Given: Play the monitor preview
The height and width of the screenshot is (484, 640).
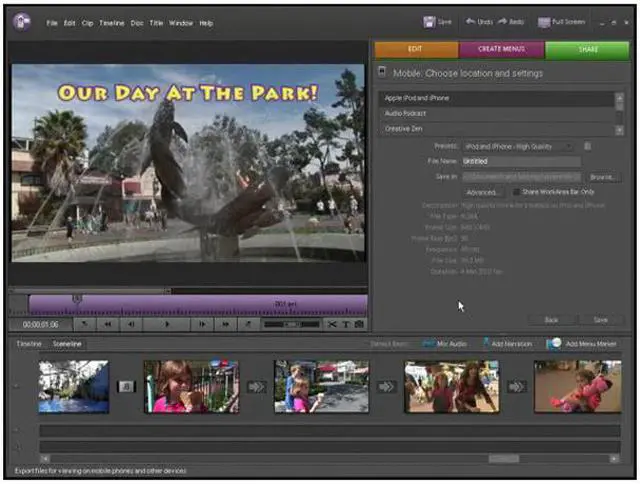Looking at the screenshot, I should pyautogui.click(x=166, y=324).
